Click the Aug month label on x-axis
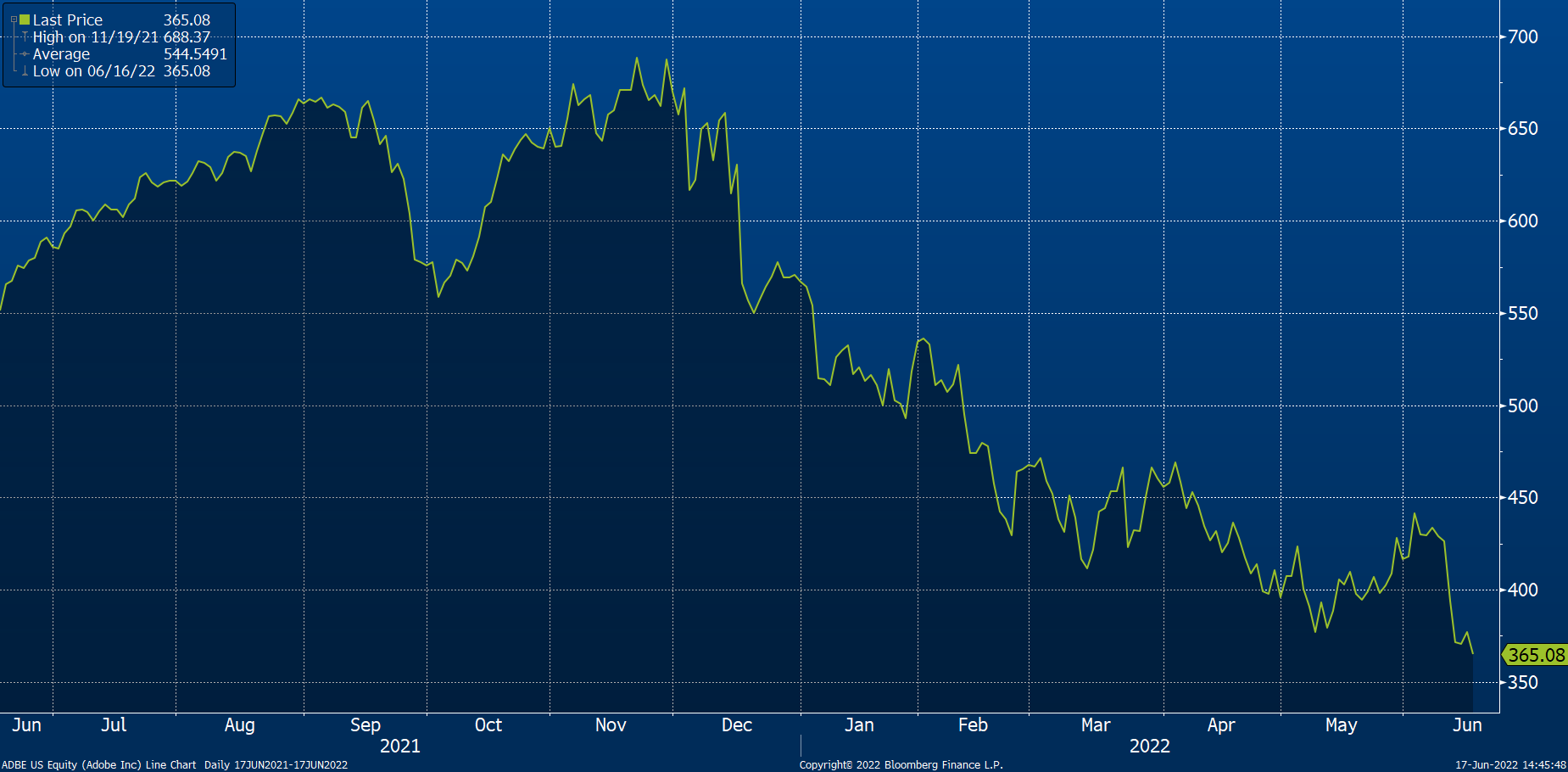1568x772 pixels. pos(240,725)
